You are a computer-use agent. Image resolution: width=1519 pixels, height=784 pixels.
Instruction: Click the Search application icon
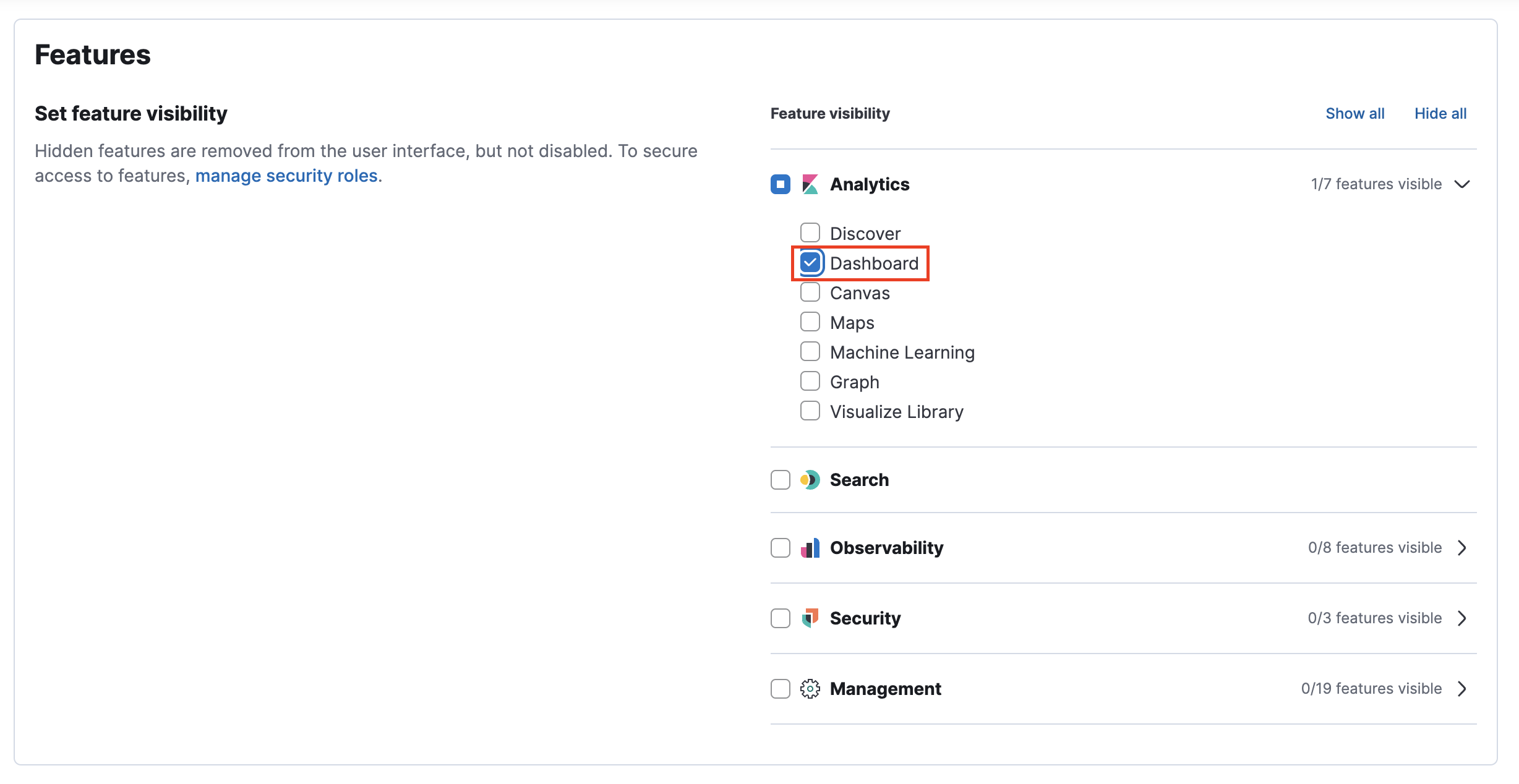click(810, 479)
